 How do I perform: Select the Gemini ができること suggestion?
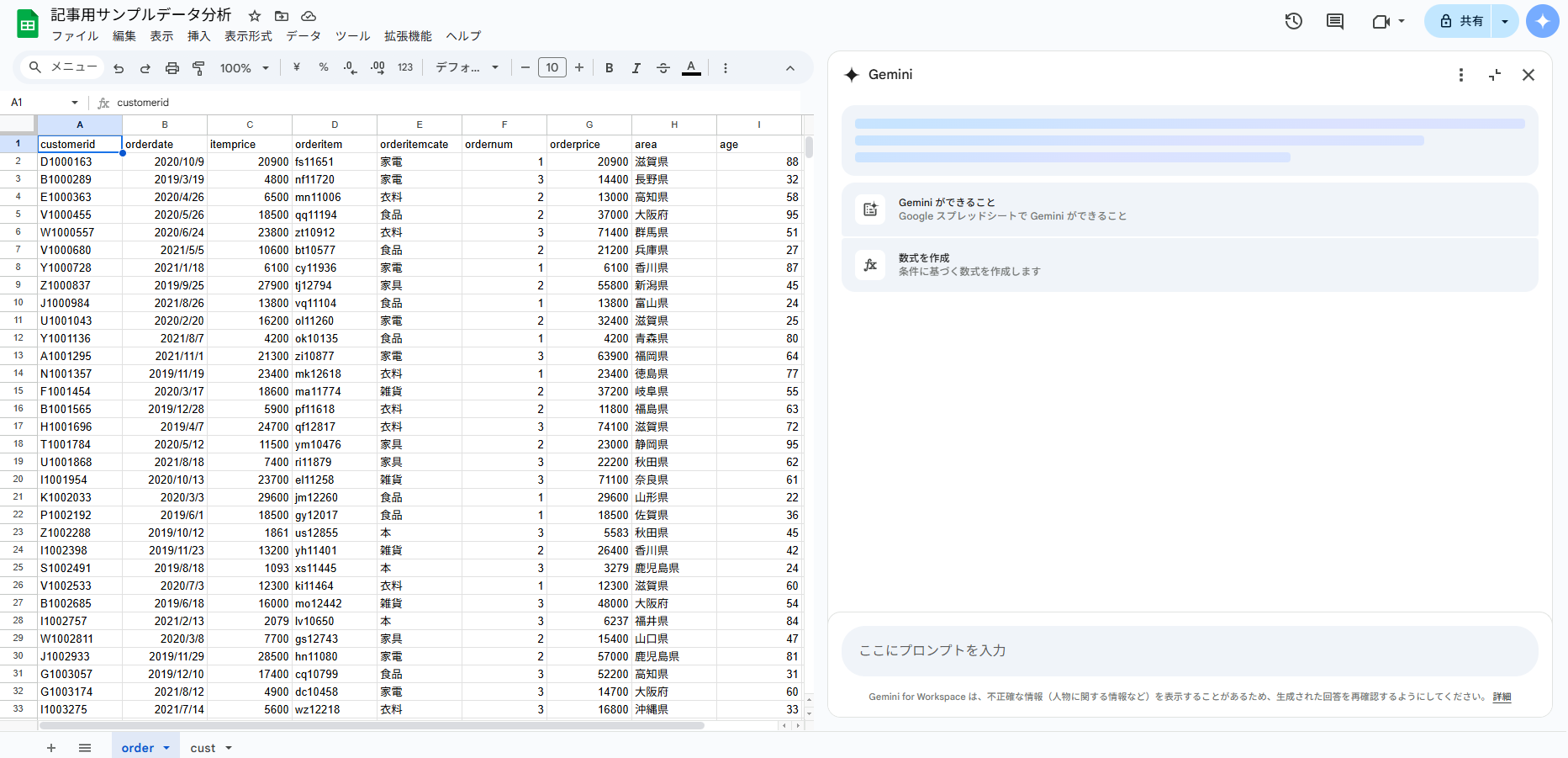click(1190, 209)
